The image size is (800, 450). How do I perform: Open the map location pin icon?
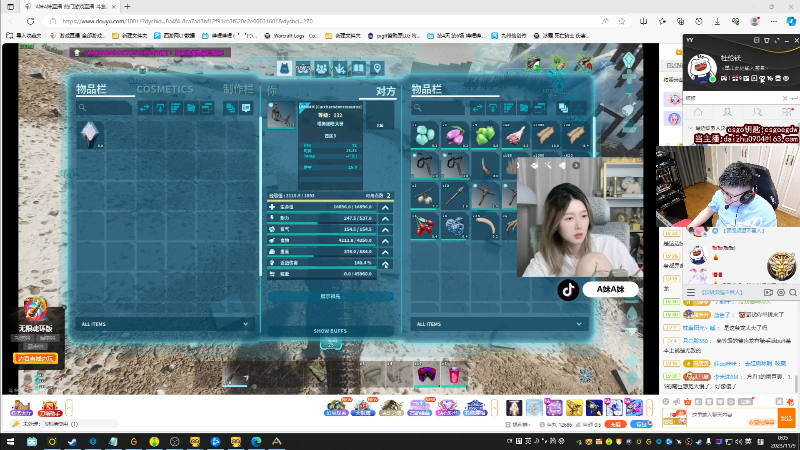377,68
